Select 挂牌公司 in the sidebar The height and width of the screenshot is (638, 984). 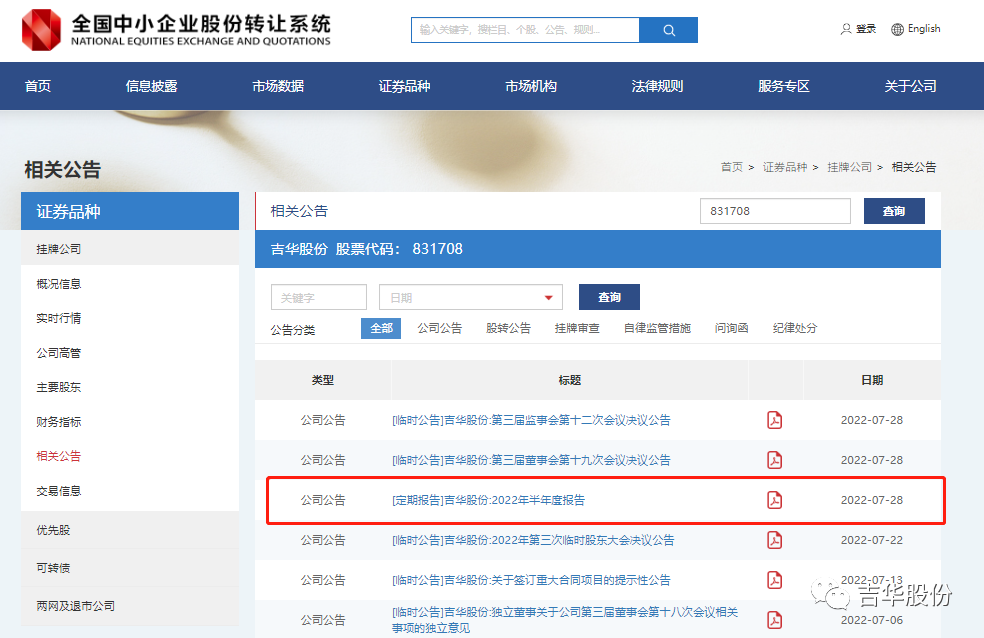point(130,249)
